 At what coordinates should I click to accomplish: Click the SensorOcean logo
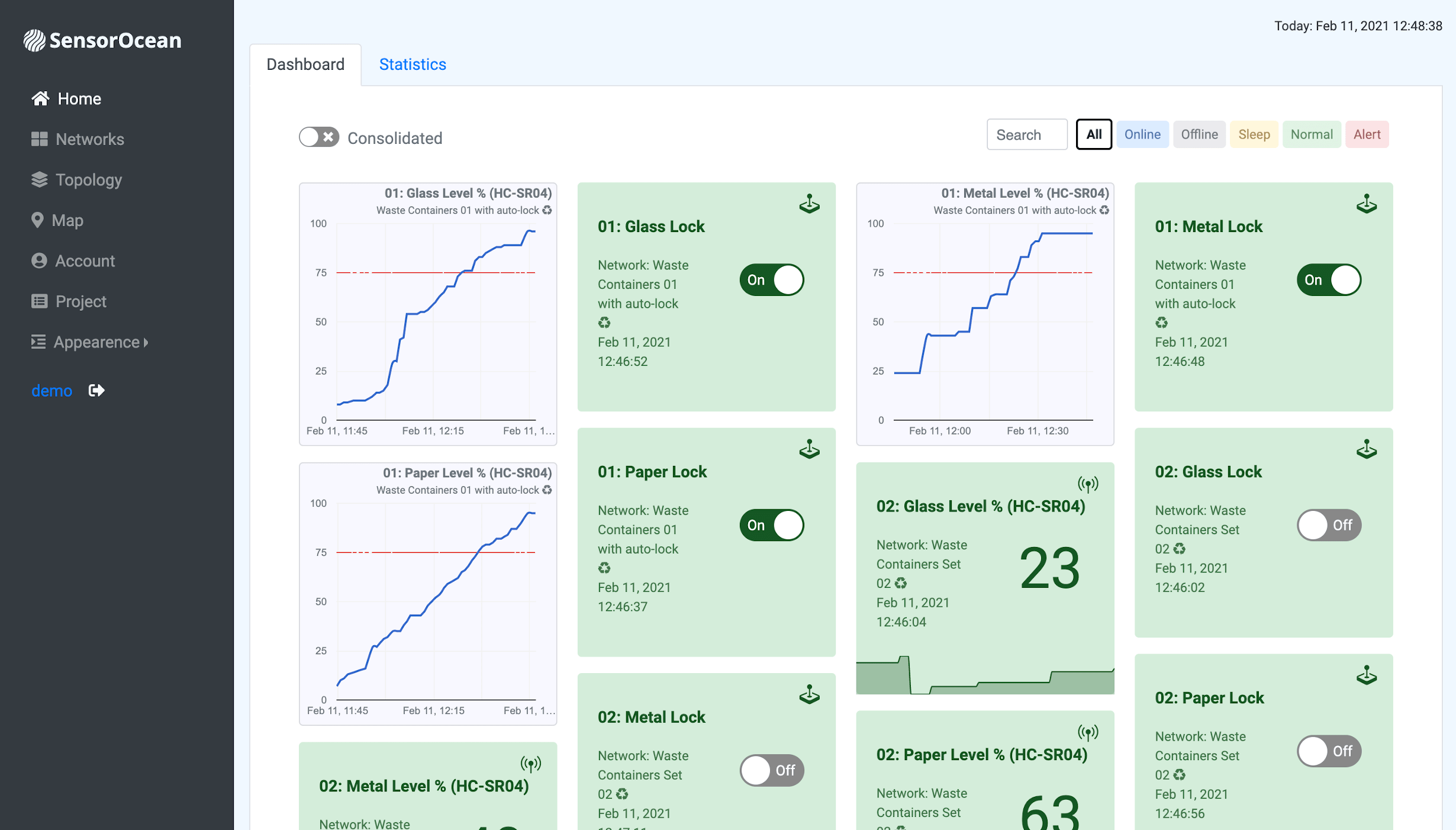click(x=102, y=40)
